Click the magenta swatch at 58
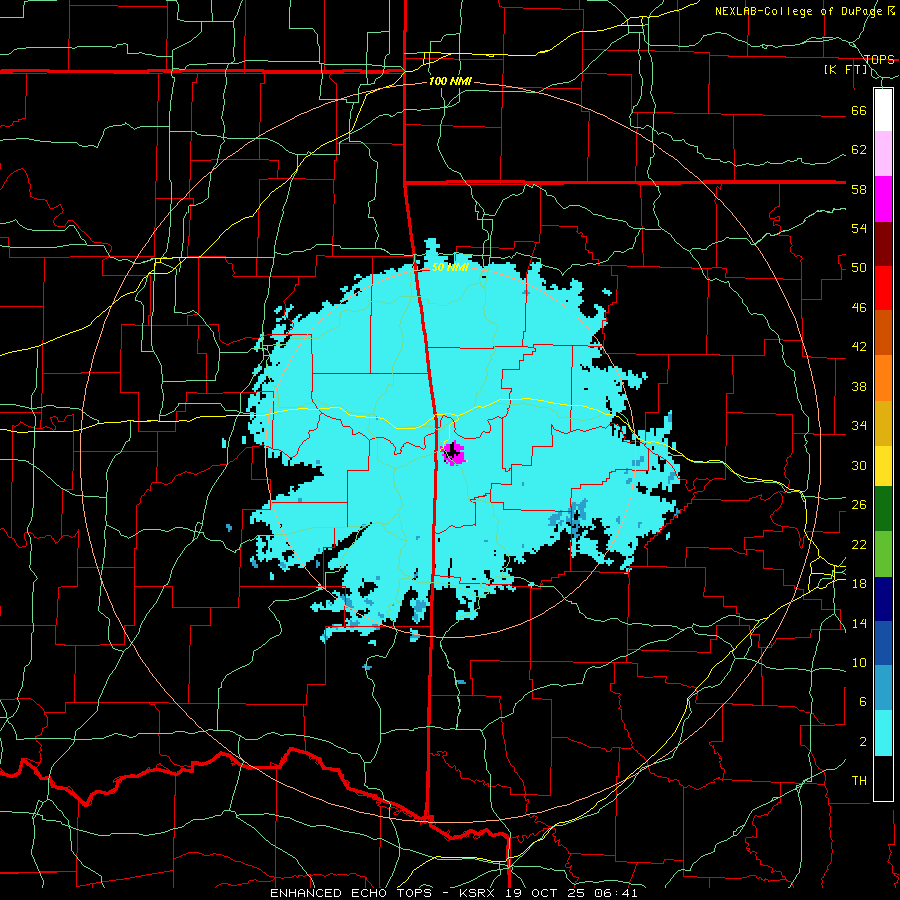 coord(883,199)
